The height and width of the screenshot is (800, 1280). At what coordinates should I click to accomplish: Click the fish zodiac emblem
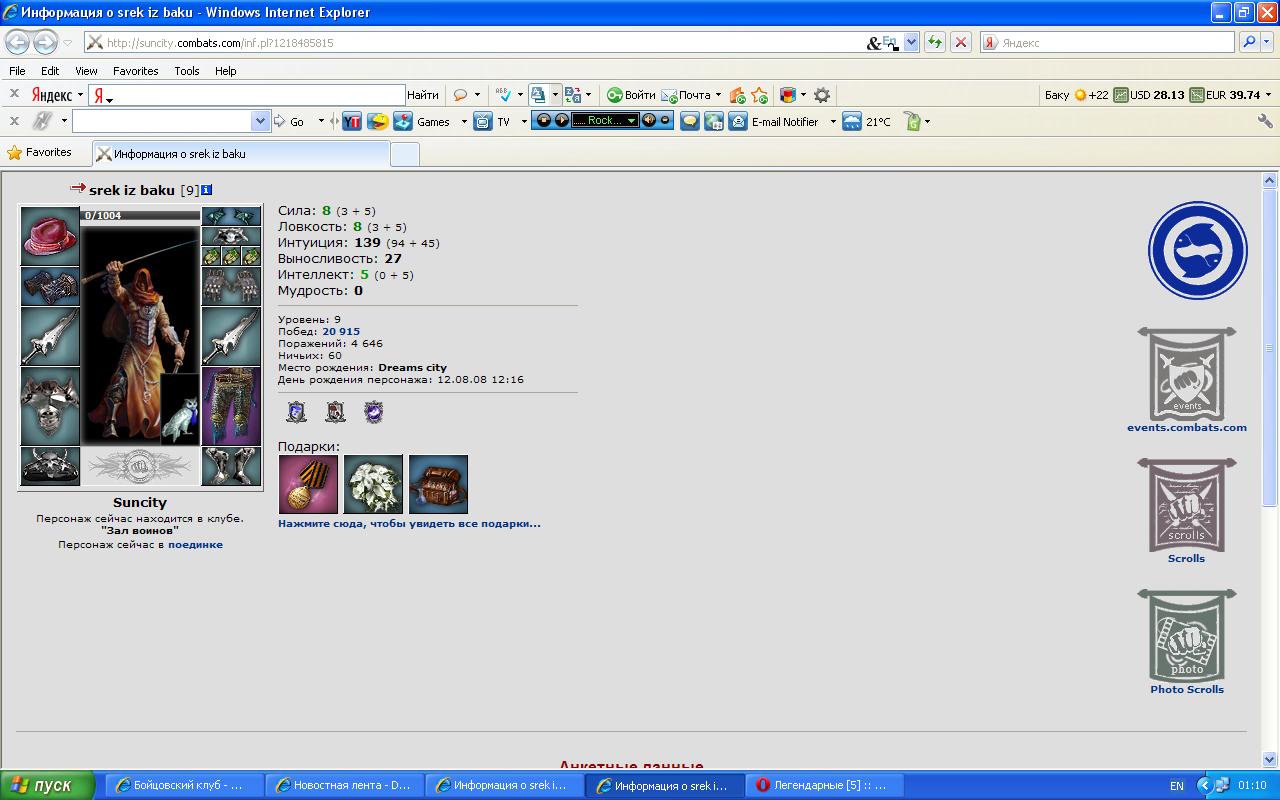1197,250
